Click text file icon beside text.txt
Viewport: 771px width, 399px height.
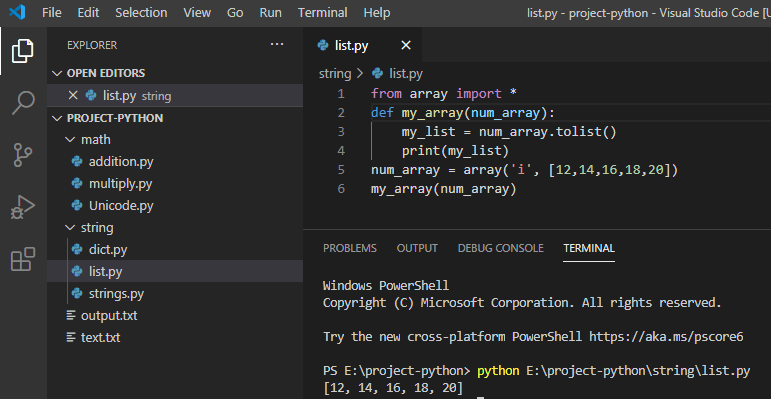71,338
